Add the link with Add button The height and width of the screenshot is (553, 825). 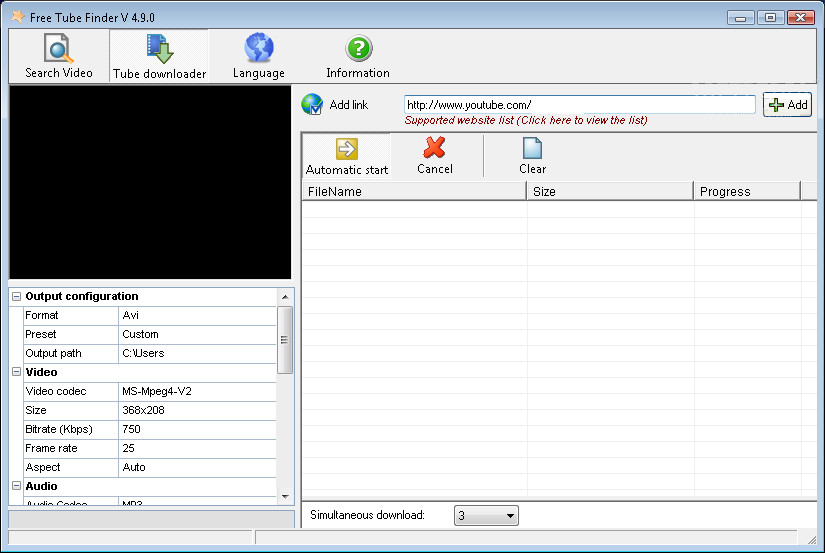[x=788, y=104]
